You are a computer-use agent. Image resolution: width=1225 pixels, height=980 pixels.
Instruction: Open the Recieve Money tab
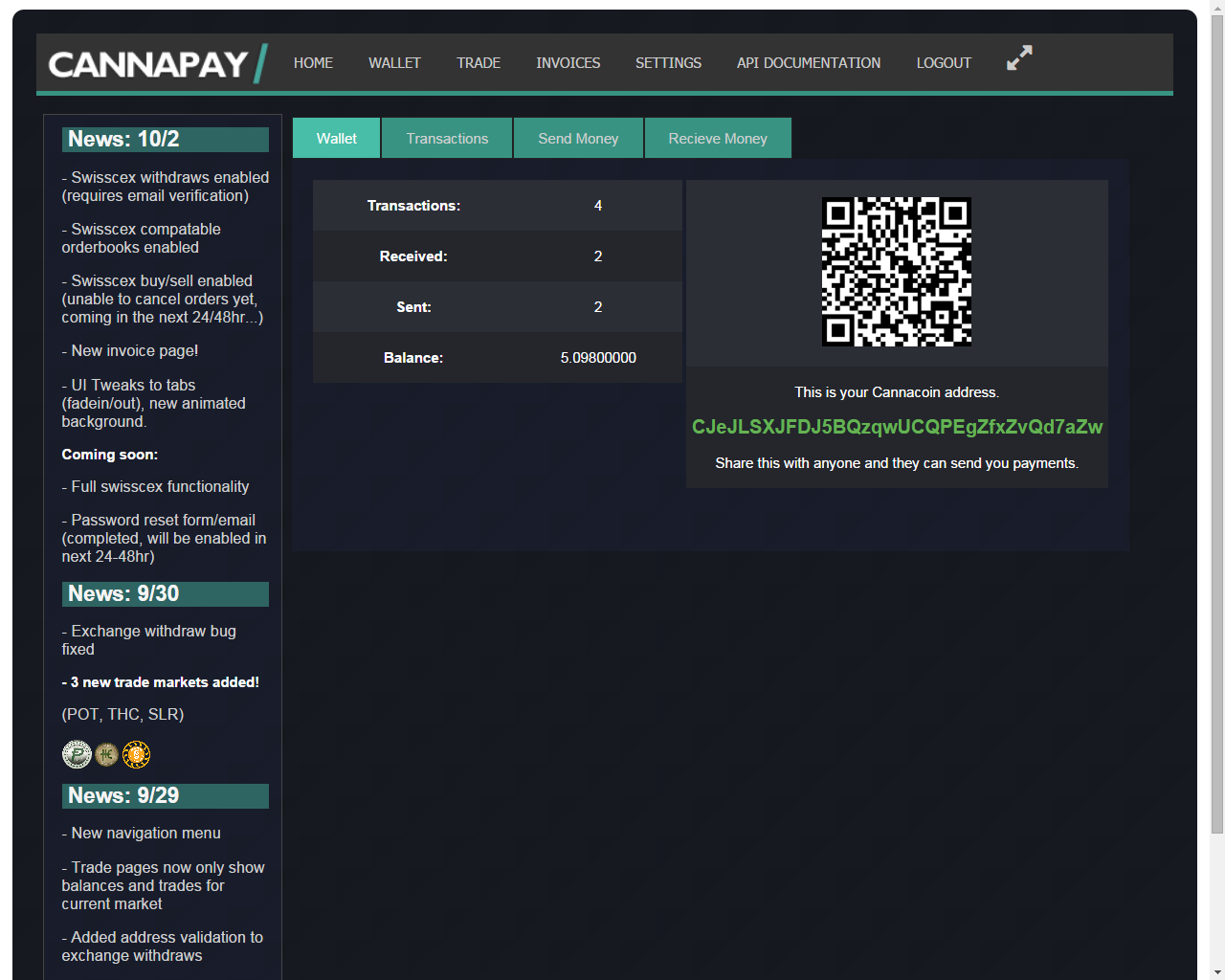[x=718, y=138]
